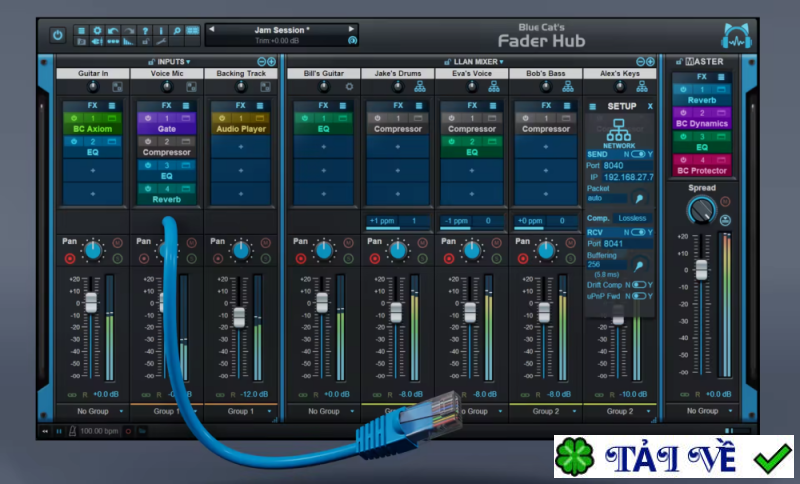Toggle the plug-in power bypass button
This screenshot has width=800, height=484.
(x=57, y=35)
